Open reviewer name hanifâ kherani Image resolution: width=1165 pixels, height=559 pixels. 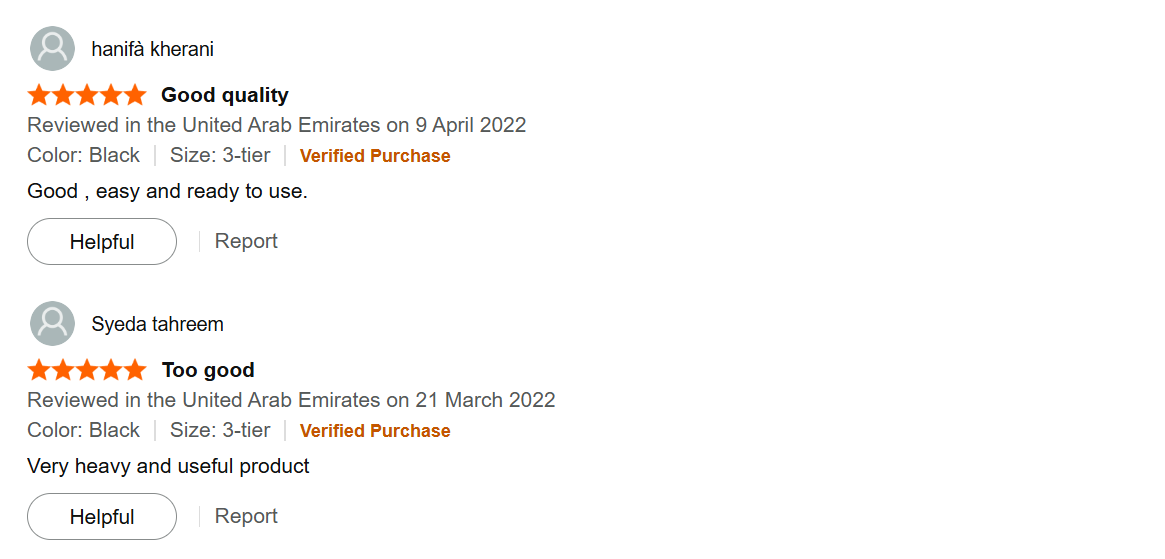152,49
